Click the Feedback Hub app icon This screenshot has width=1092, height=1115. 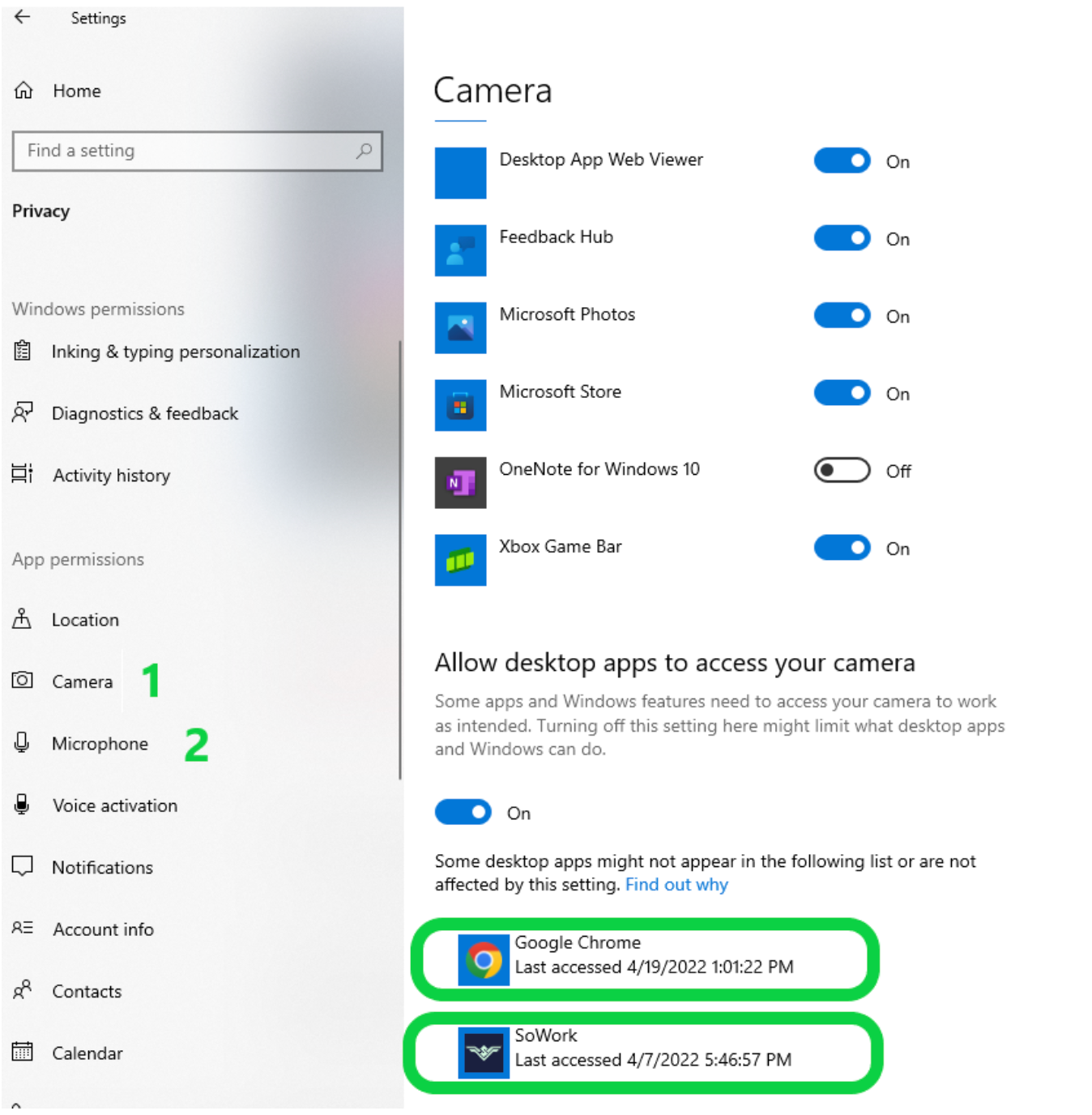[460, 250]
